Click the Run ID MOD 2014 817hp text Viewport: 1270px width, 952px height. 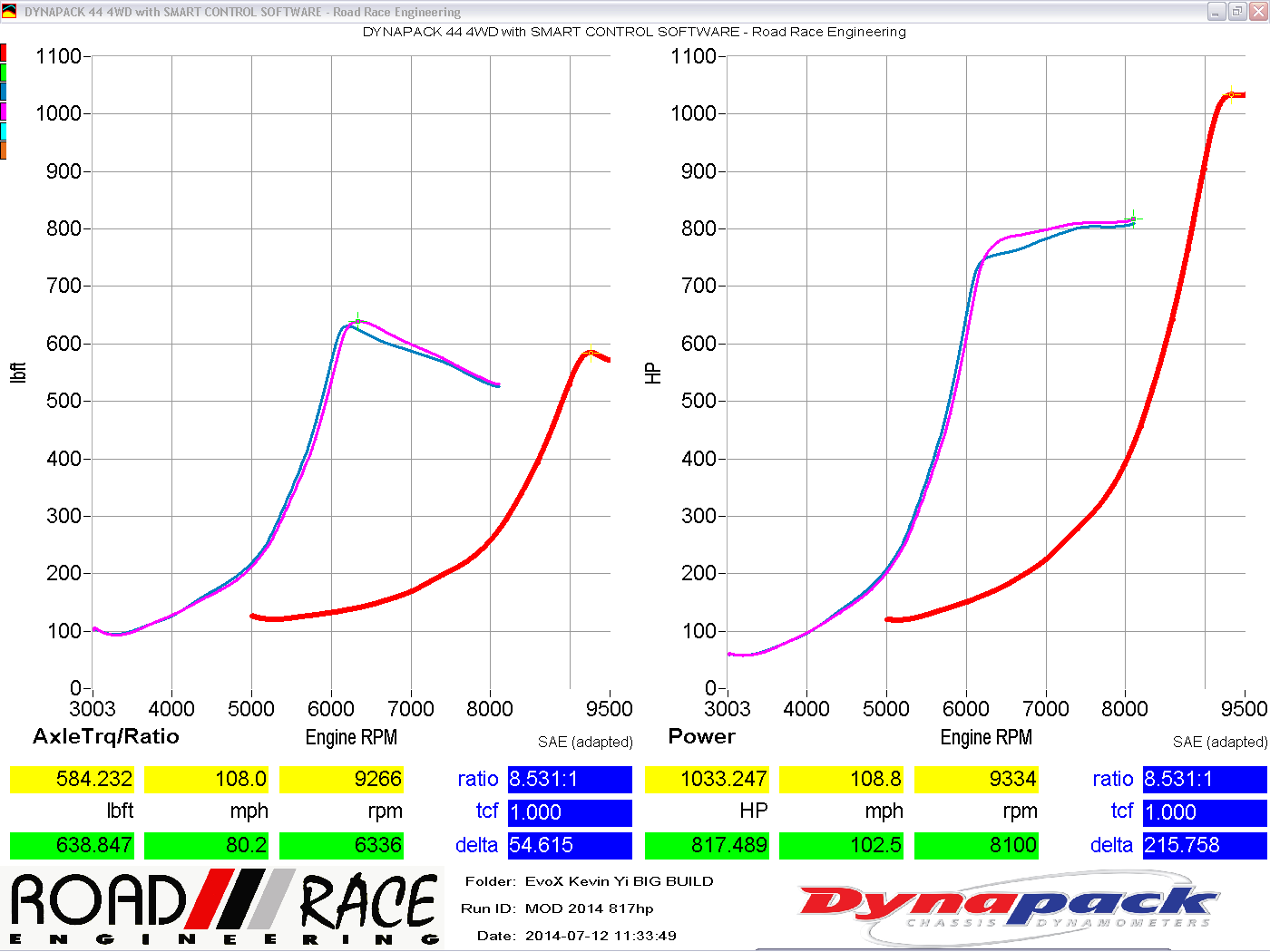(x=557, y=908)
